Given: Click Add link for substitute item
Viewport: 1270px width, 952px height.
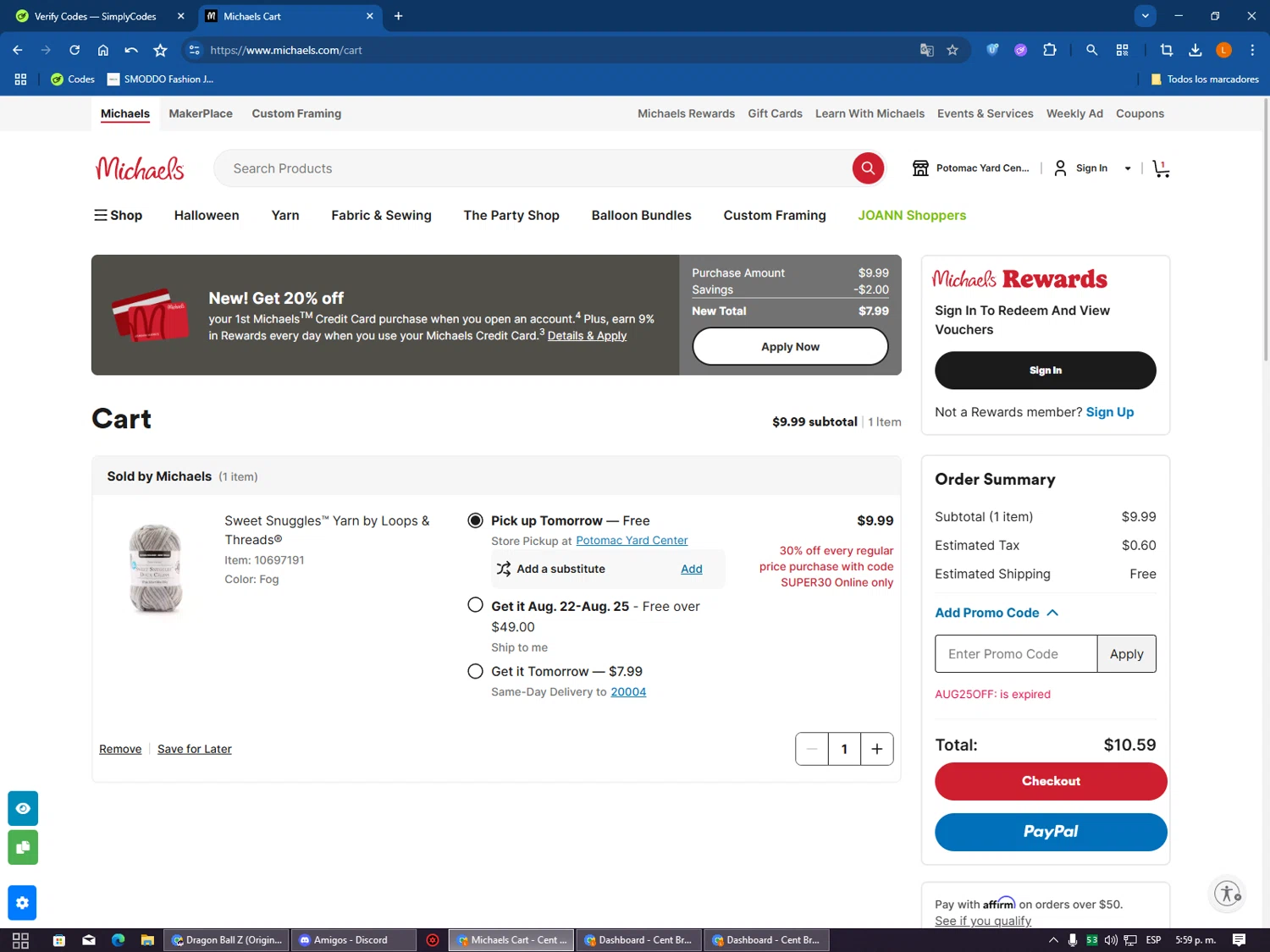Looking at the screenshot, I should pos(691,569).
